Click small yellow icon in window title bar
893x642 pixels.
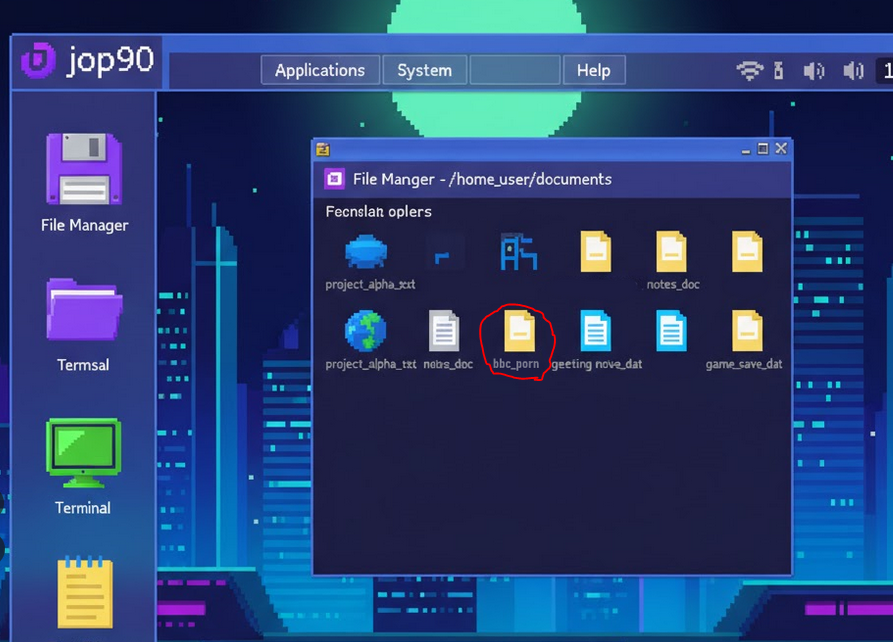pos(323,149)
